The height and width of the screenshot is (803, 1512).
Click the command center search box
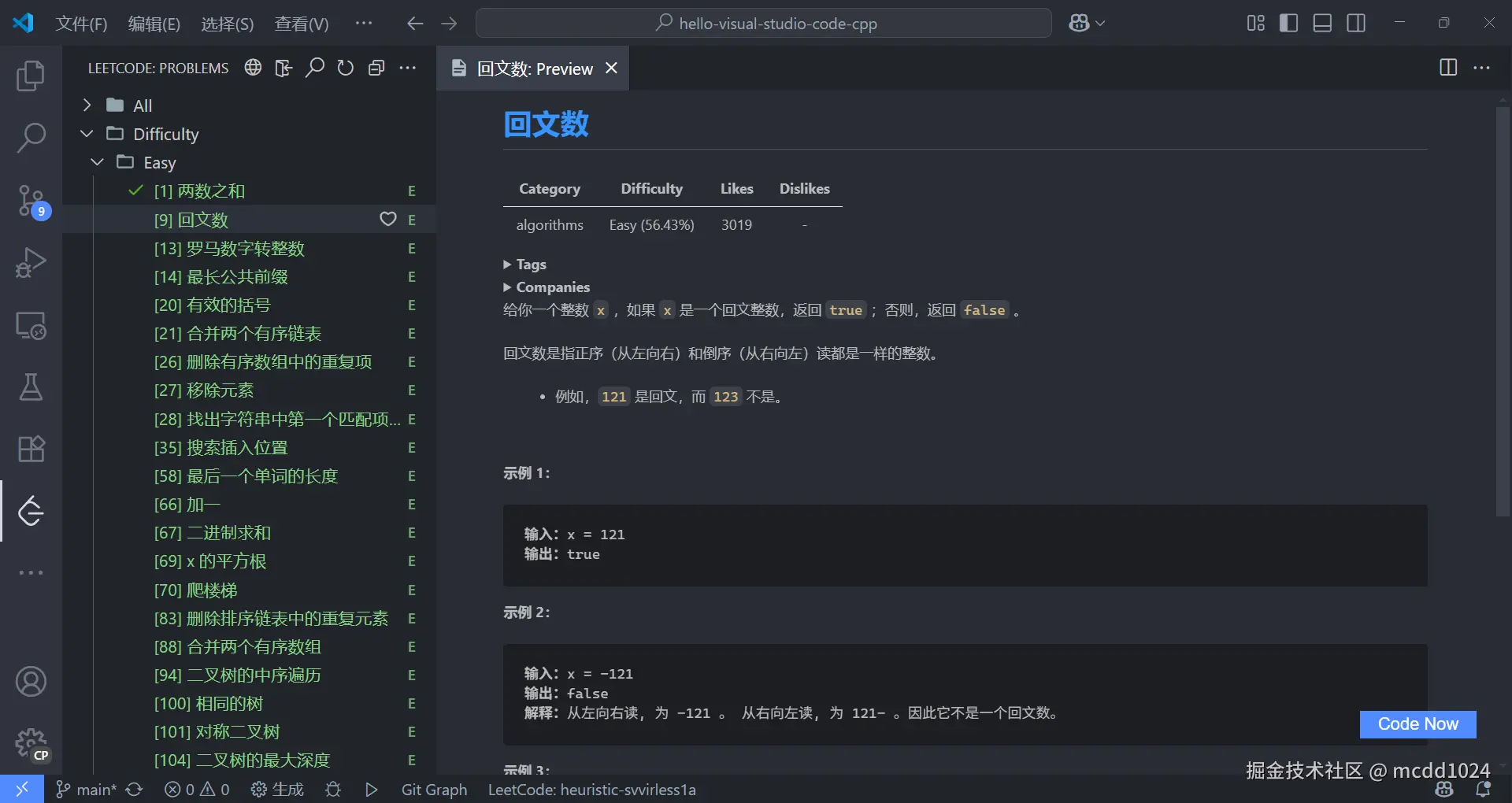[x=764, y=23]
